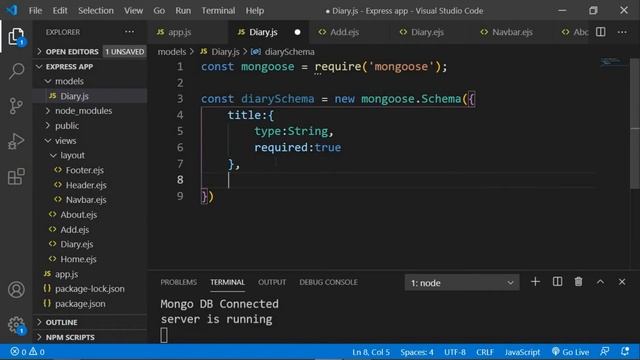Expand the OUTLINE section
Image resolution: width=640 pixels, height=360 pixels.
point(90,322)
